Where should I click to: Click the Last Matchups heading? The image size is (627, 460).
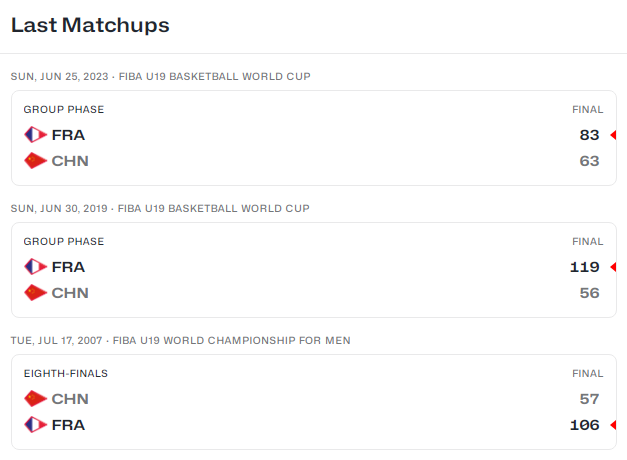90,25
